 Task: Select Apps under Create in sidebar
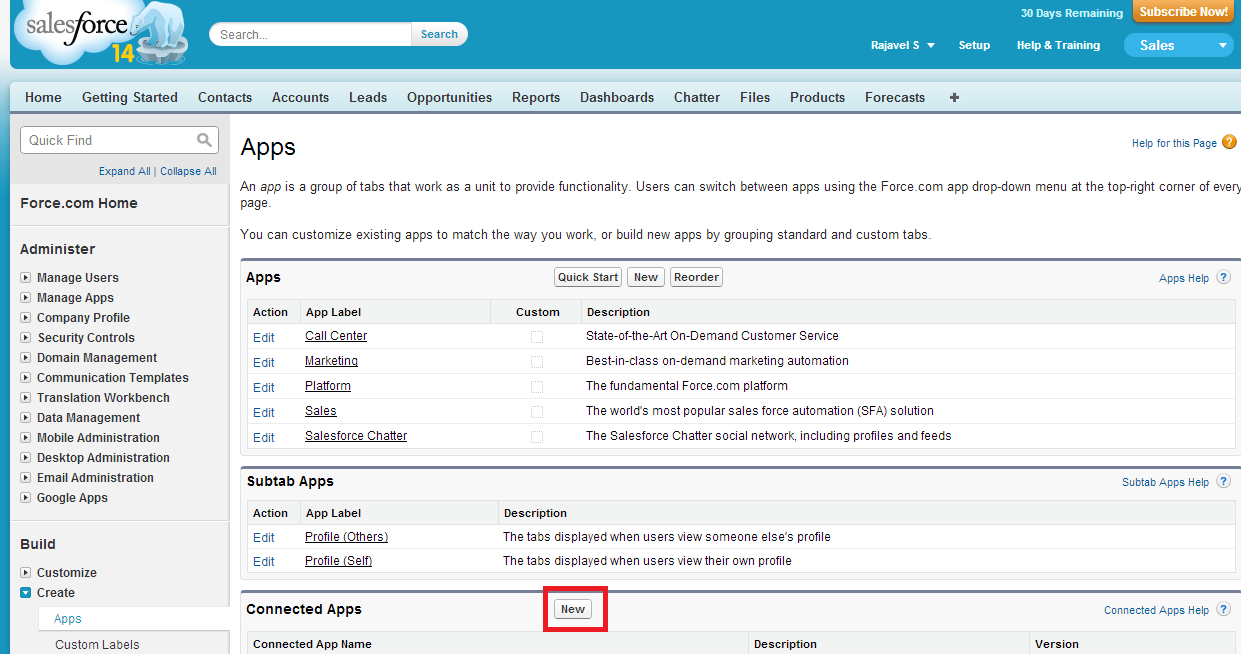68,619
